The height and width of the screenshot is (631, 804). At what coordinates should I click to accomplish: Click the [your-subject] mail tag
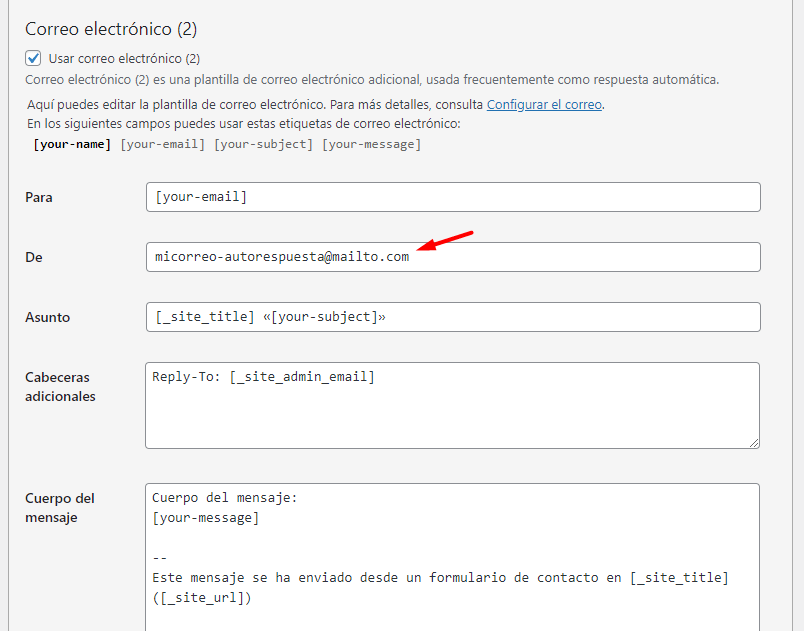click(x=263, y=145)
